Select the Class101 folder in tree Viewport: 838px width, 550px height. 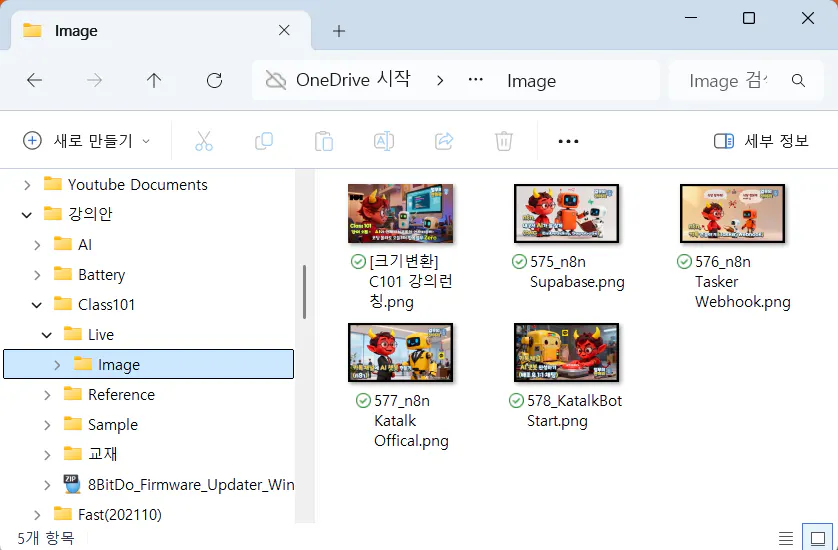[x=106, y=305]
